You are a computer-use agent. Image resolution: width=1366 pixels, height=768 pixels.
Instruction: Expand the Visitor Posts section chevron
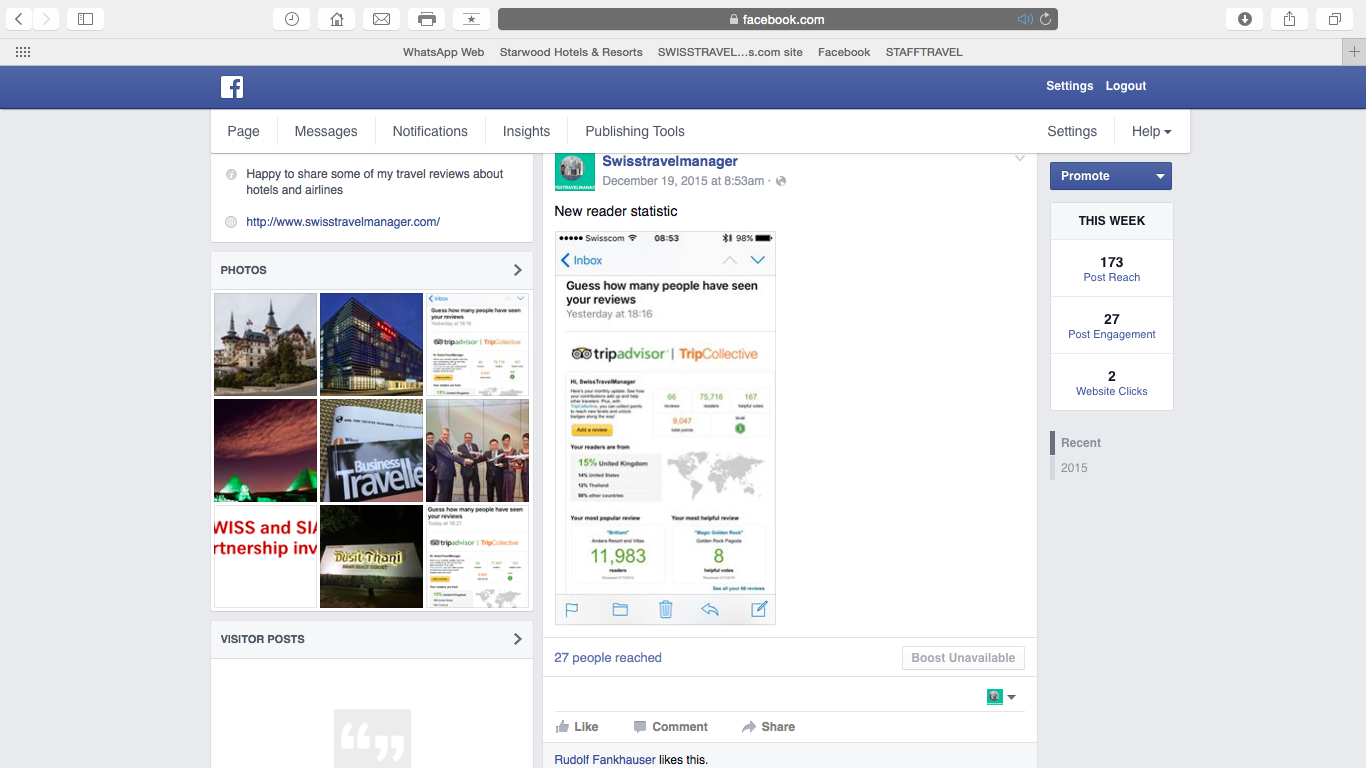click(x=517, y=639)
